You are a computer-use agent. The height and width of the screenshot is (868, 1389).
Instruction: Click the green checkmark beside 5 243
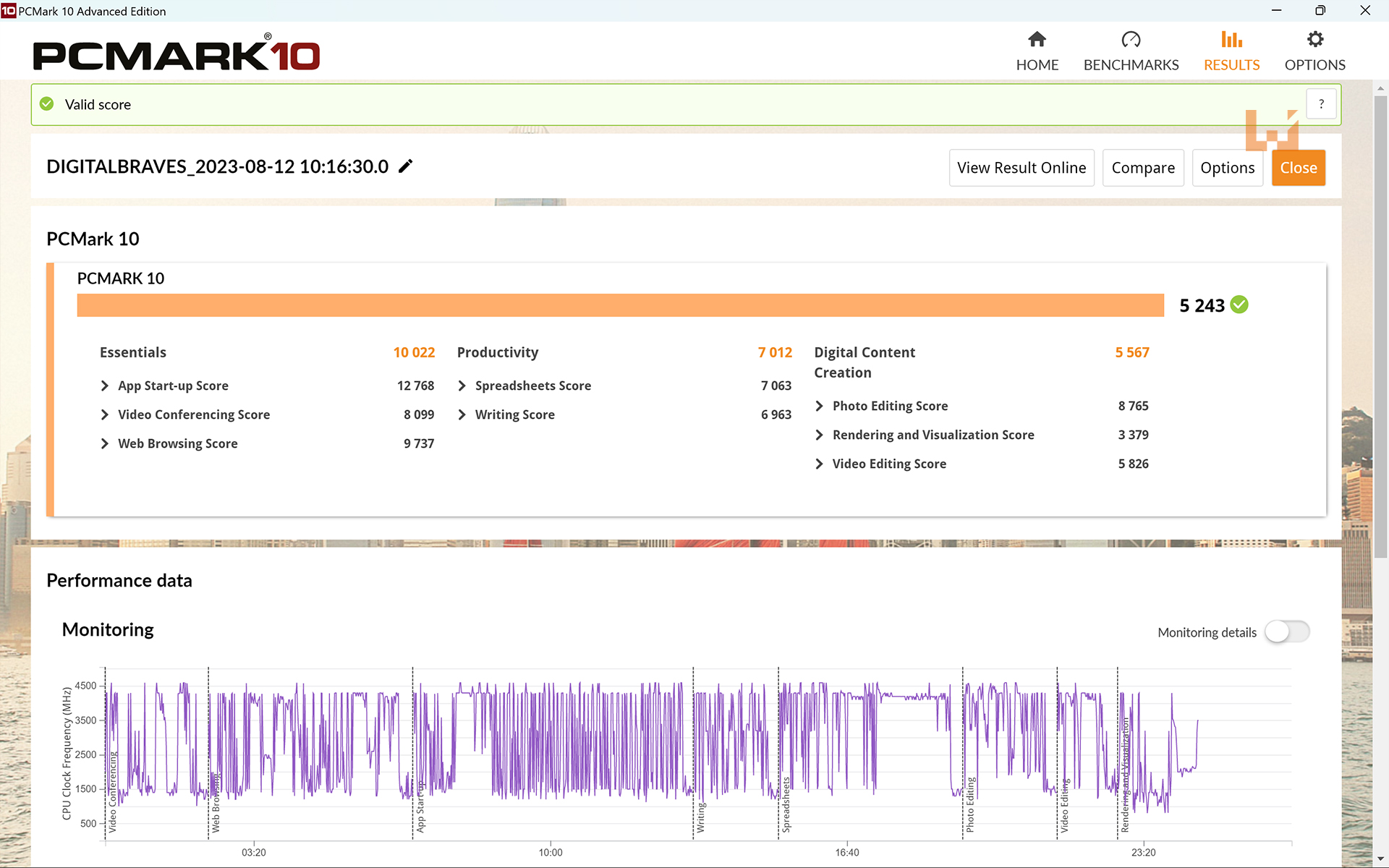1239,305
